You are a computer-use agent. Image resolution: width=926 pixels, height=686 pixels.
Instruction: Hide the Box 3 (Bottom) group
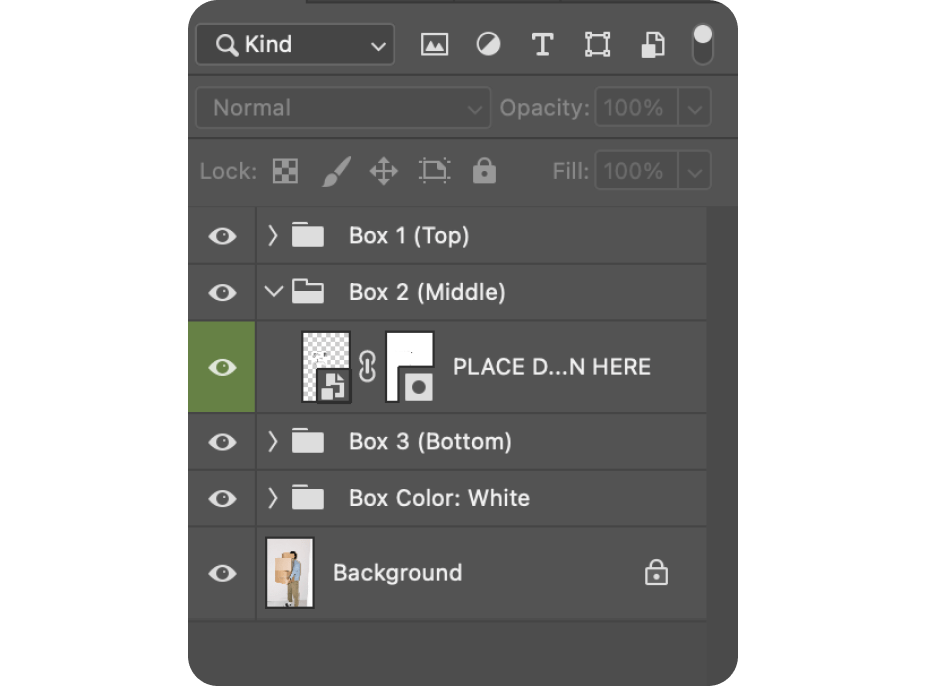[221, 441]
